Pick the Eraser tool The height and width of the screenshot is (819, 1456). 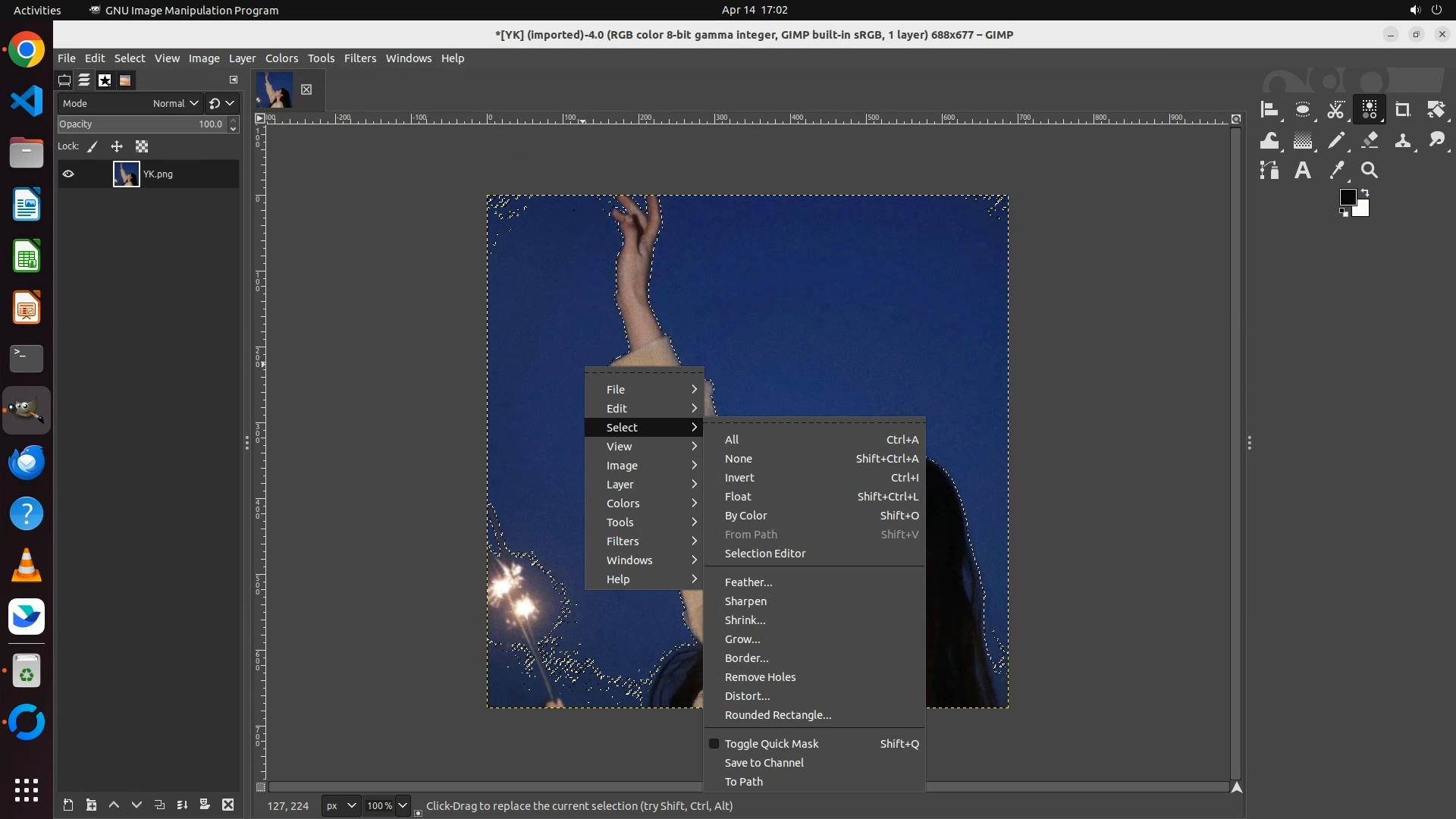[1370, 140]
